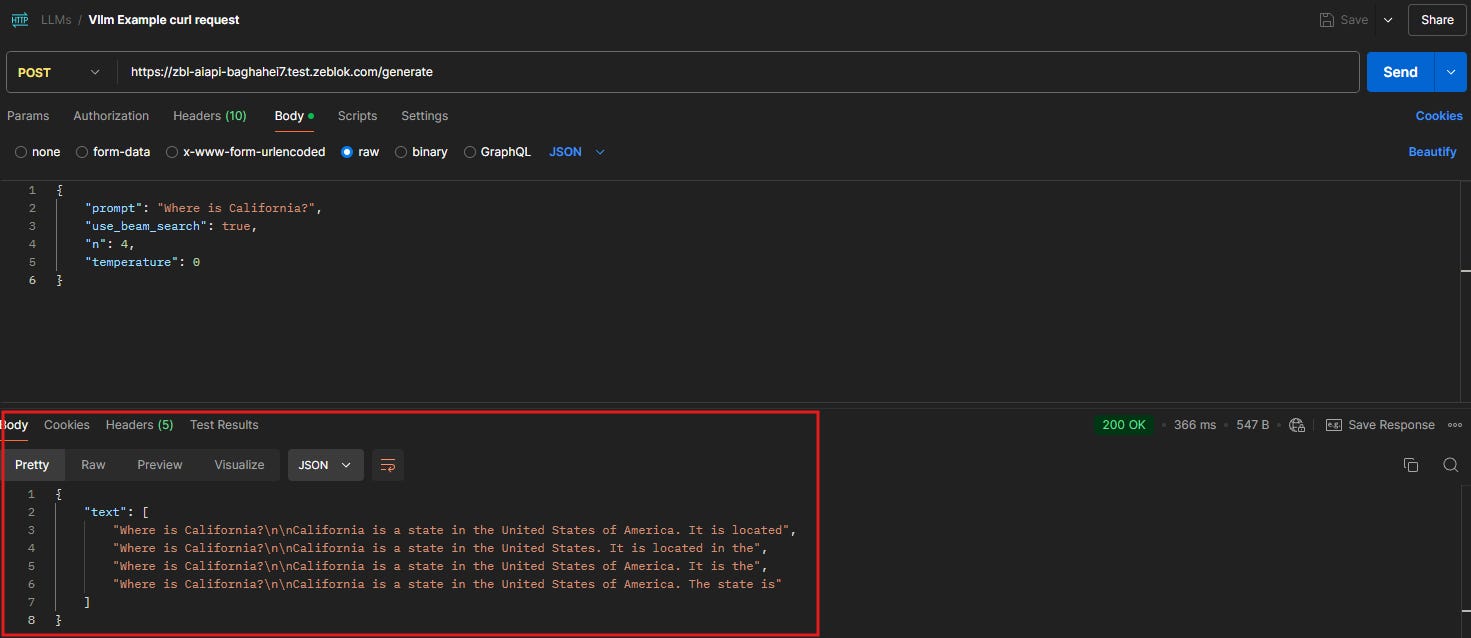Select the x-www-form-urlencoded body type
Image resolution: width=1471 pixels, height=638 pixels.
246,152
